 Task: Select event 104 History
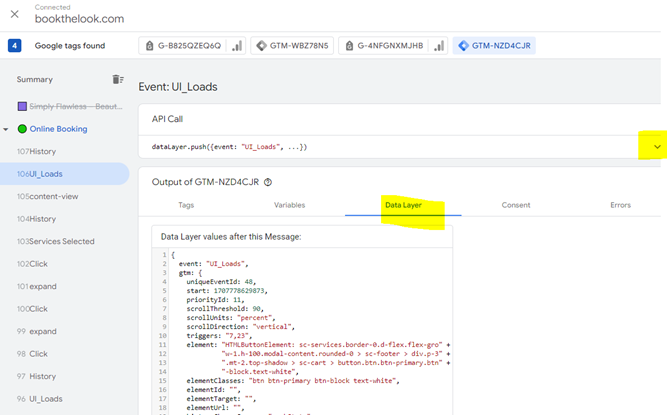click(37, 219)
